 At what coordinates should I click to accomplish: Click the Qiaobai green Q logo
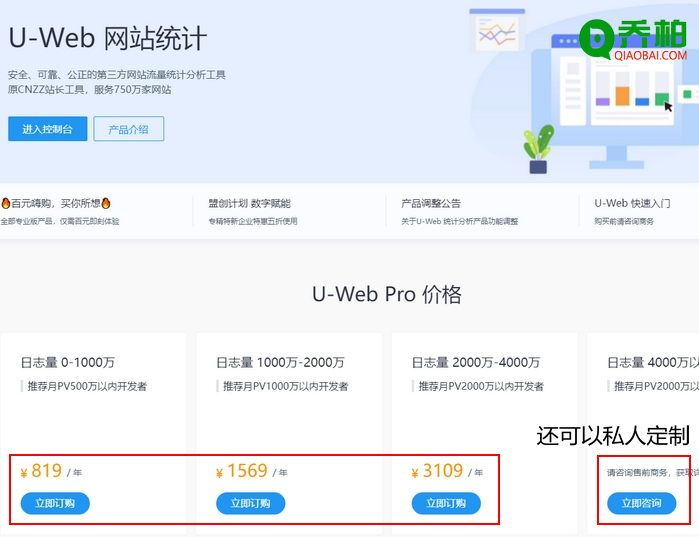[x=603, y=39]
